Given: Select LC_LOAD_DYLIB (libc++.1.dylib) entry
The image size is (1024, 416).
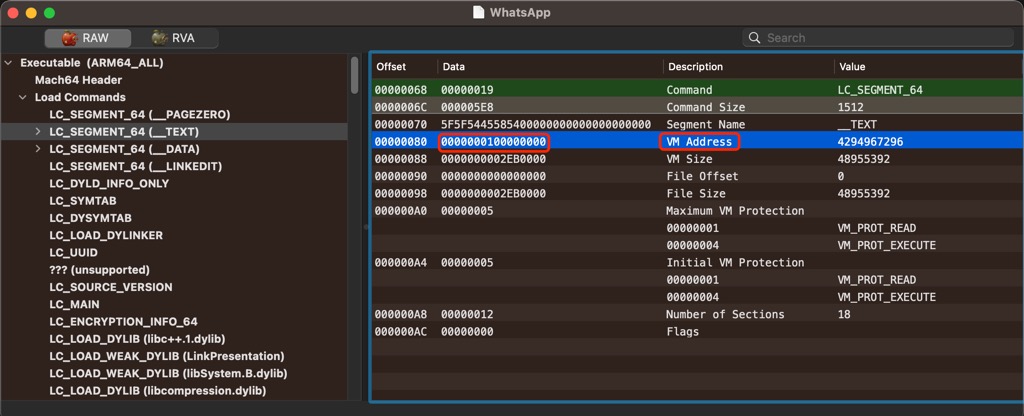Looking at the screenshot, I should coord(137,339).
